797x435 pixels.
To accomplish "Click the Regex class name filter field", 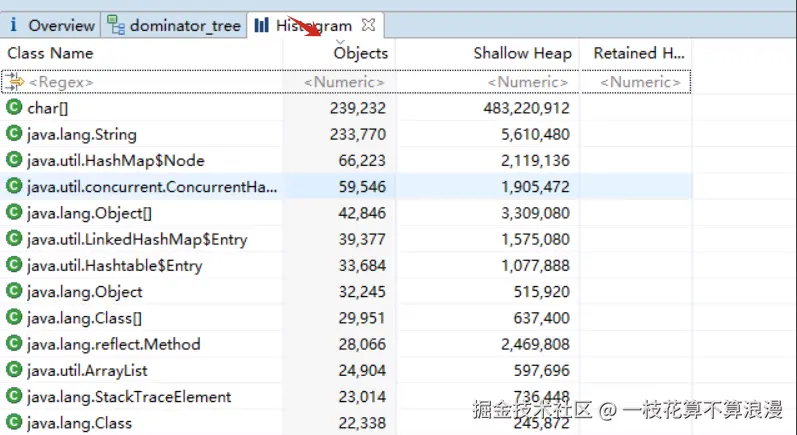I will (x=61, y=82).
